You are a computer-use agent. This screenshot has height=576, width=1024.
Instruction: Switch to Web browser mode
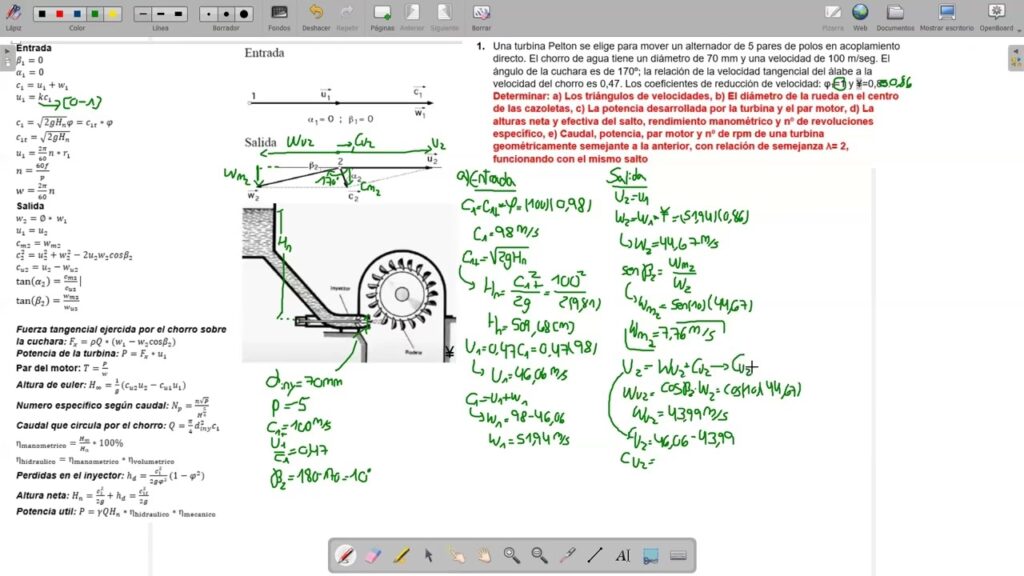[x=860, y=14]
